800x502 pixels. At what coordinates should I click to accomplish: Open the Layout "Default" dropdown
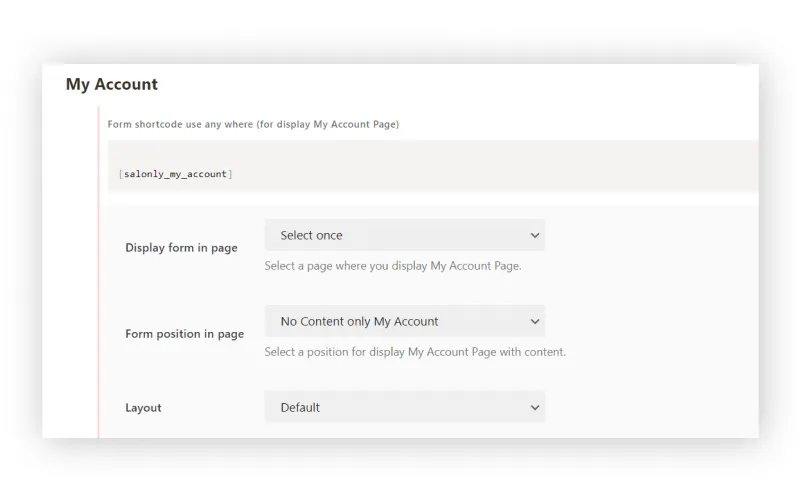(404, 407)
